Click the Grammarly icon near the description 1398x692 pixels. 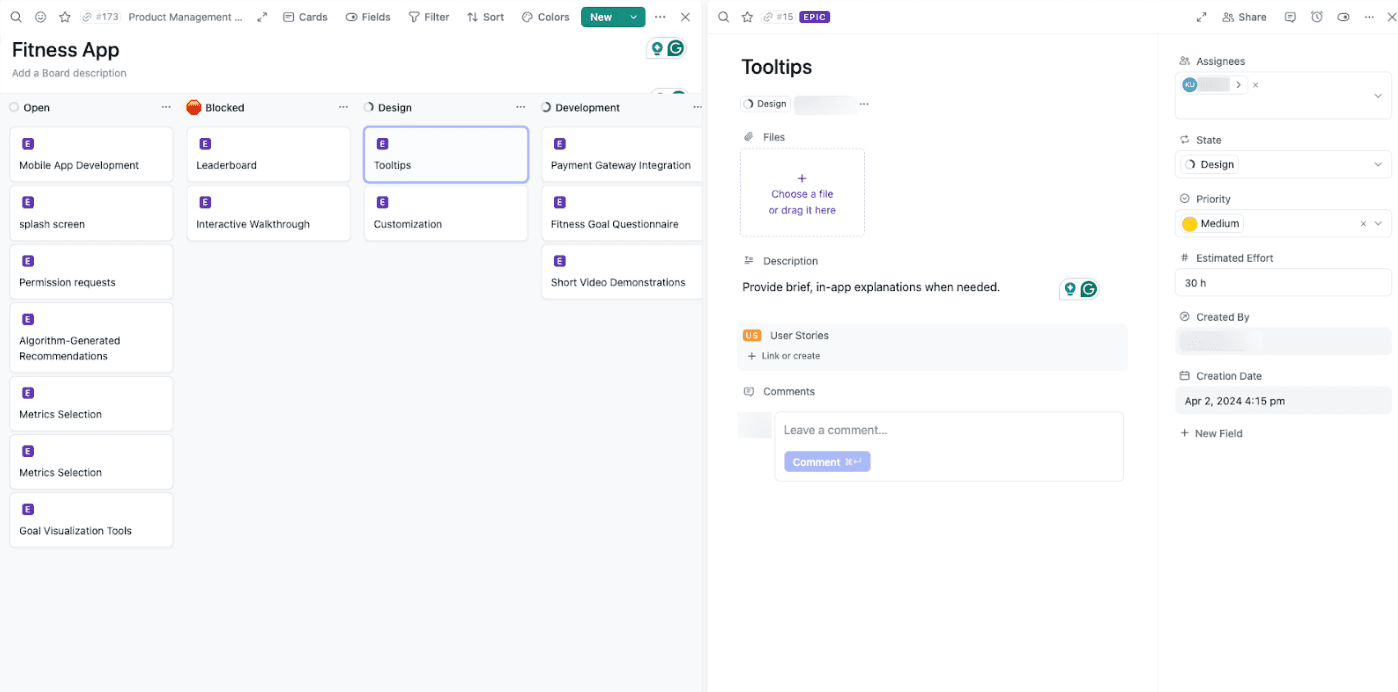point(1089,288)
